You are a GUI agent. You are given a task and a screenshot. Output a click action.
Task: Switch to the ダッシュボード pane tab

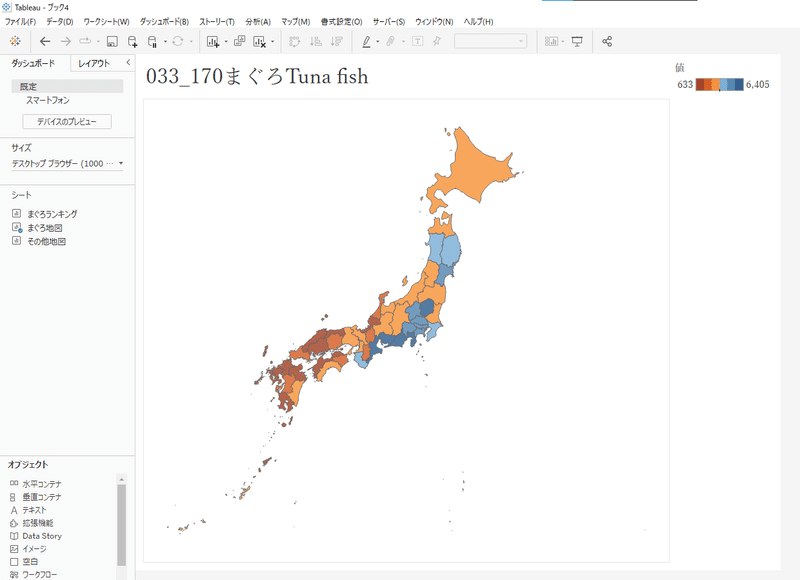(x=34, y=63)
